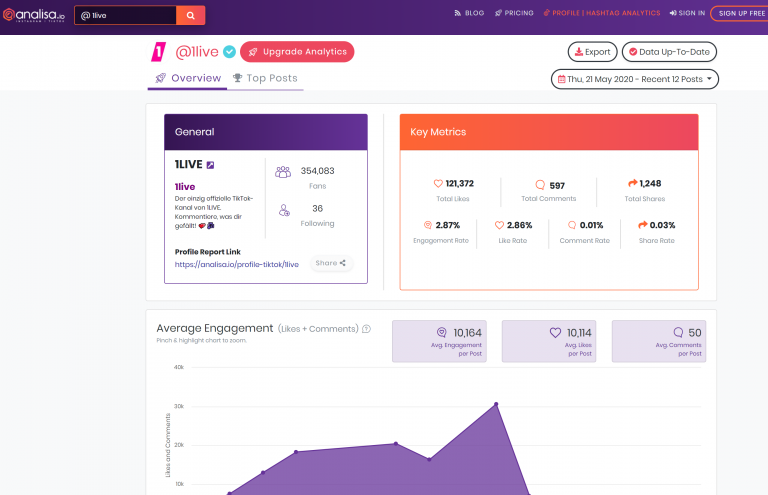Select the Overview tab
768x495 pixels.
tap(188, 78)
